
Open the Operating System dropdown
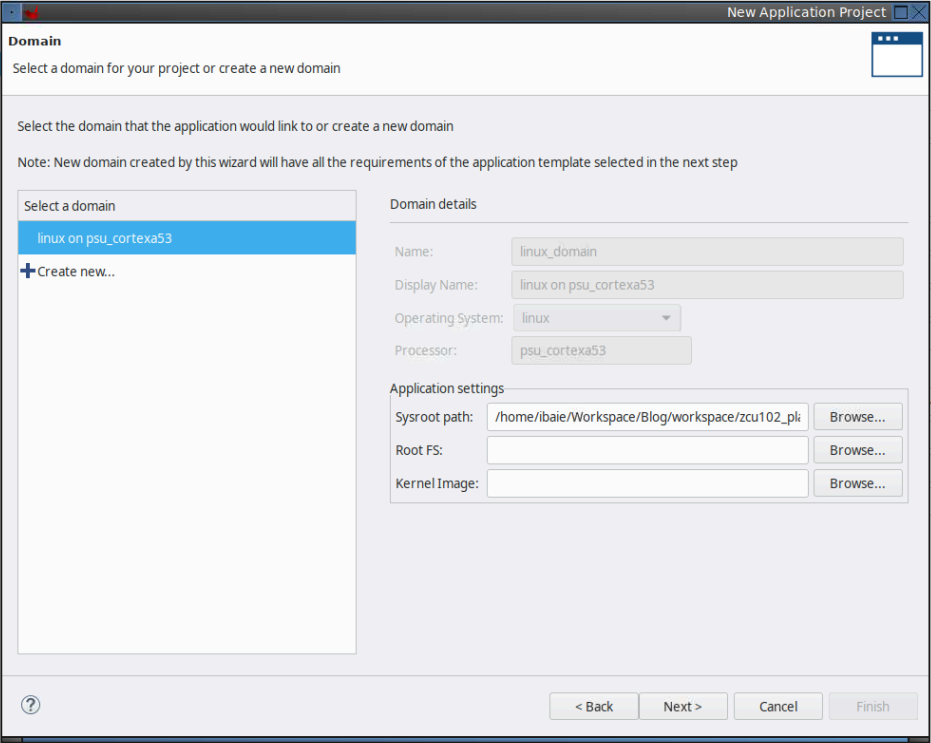pos(597,318)
